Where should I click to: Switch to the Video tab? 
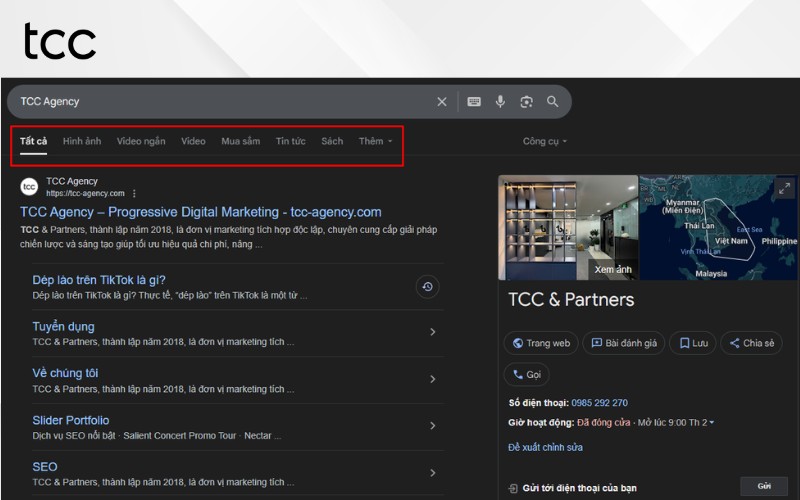193,141
